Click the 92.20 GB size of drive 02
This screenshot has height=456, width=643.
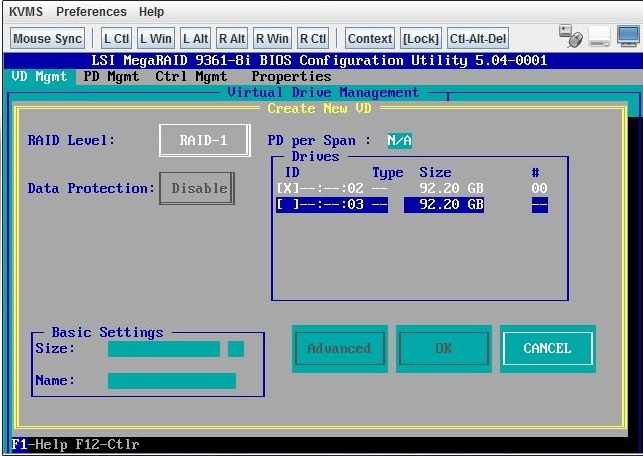pyautogui.click(x=451, y=188)
